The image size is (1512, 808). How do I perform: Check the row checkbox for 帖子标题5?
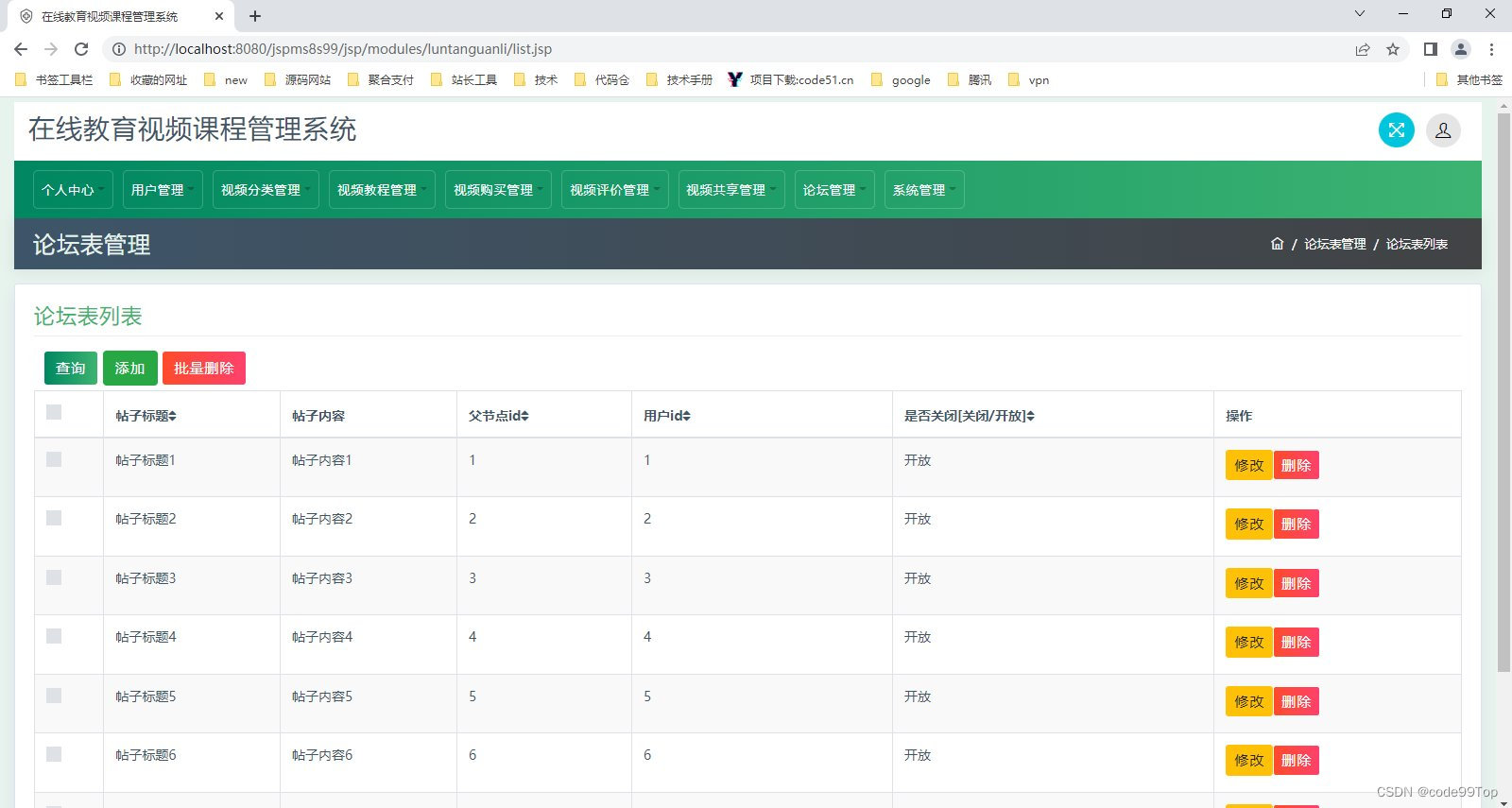click(x=54, y=696)
